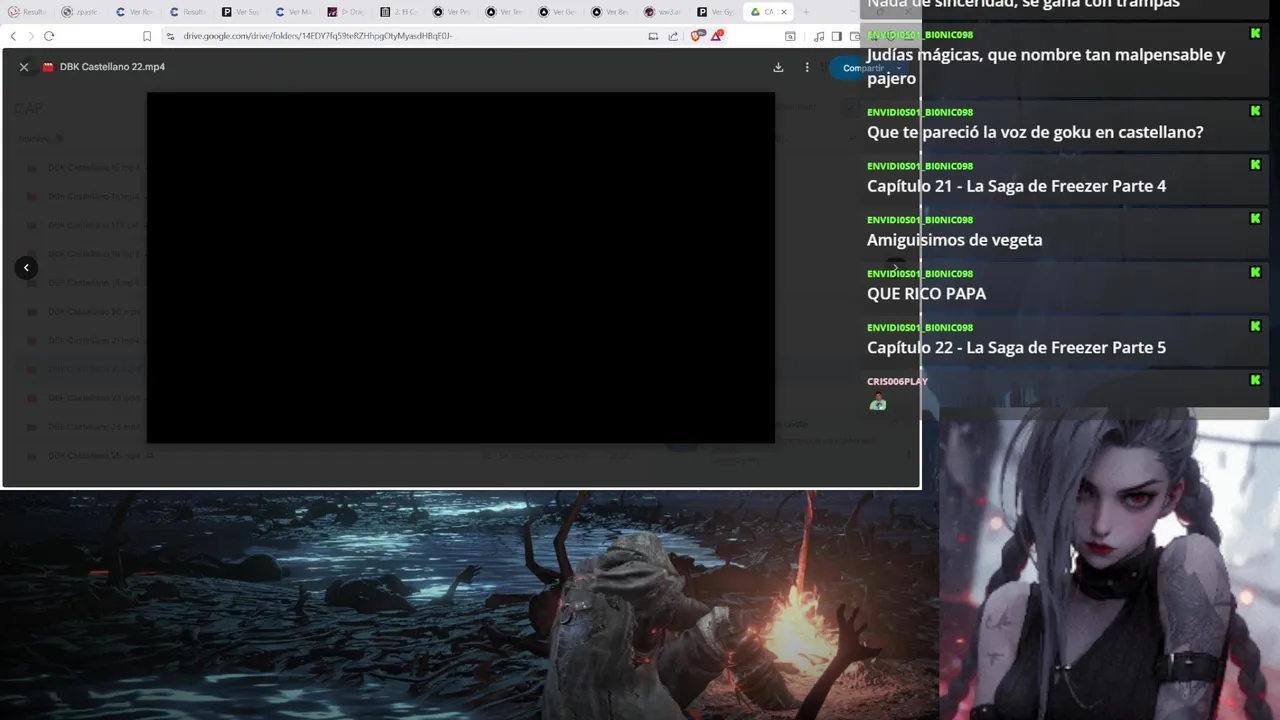This screenshot has width=1280, height=720.
Task: Download the DBK Castellano 22.mp4 file
Action: 778,67
